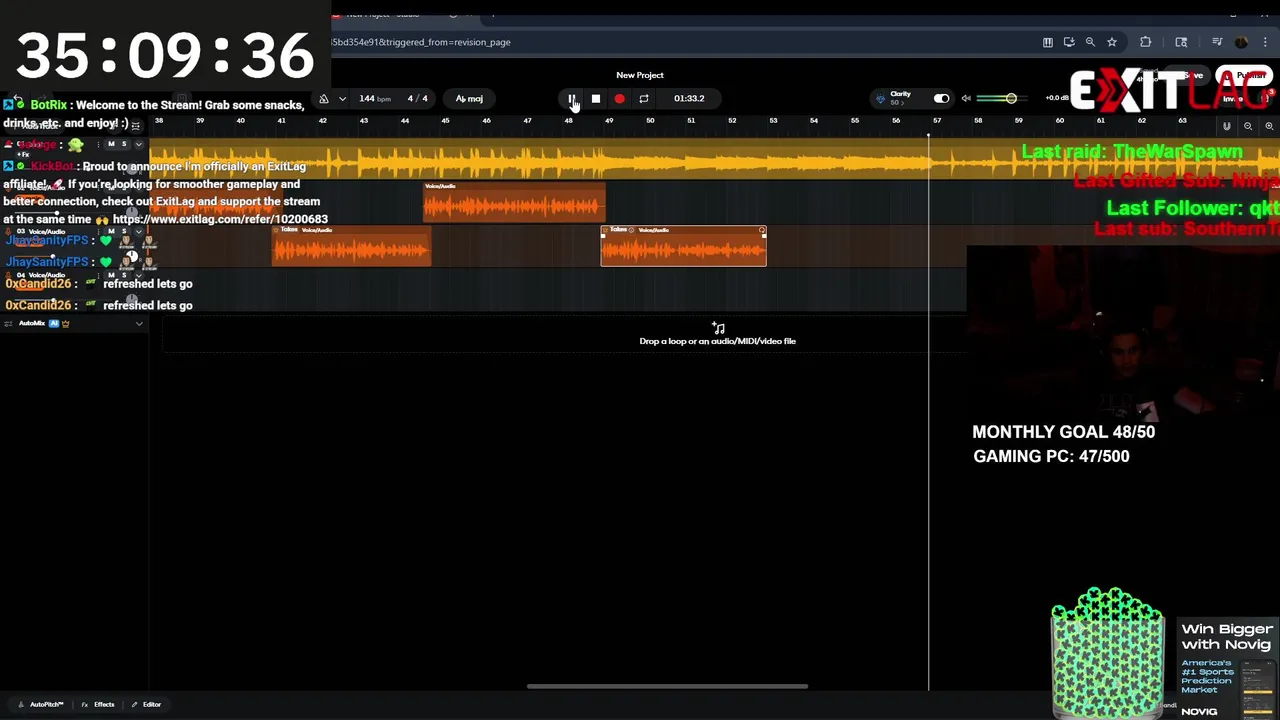Click the 144 bpm tempo field

click(x=374, y=99)
